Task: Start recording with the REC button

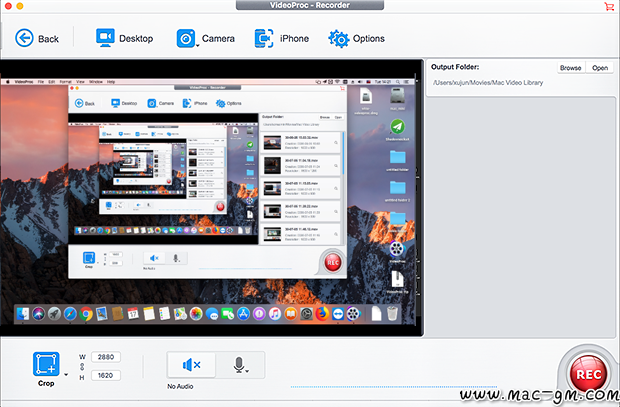Action: [x=588, y=374]
